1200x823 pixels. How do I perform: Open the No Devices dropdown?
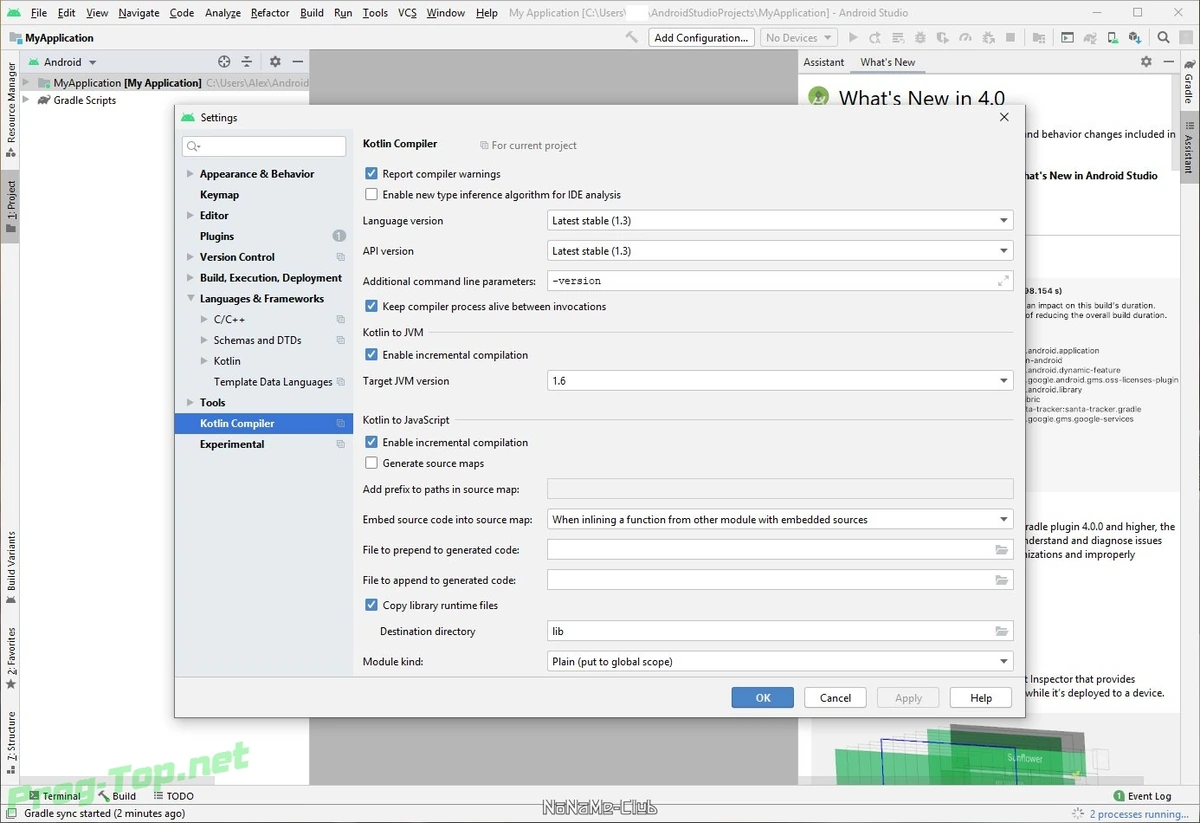pyautogui.click(x=799, y=37)
